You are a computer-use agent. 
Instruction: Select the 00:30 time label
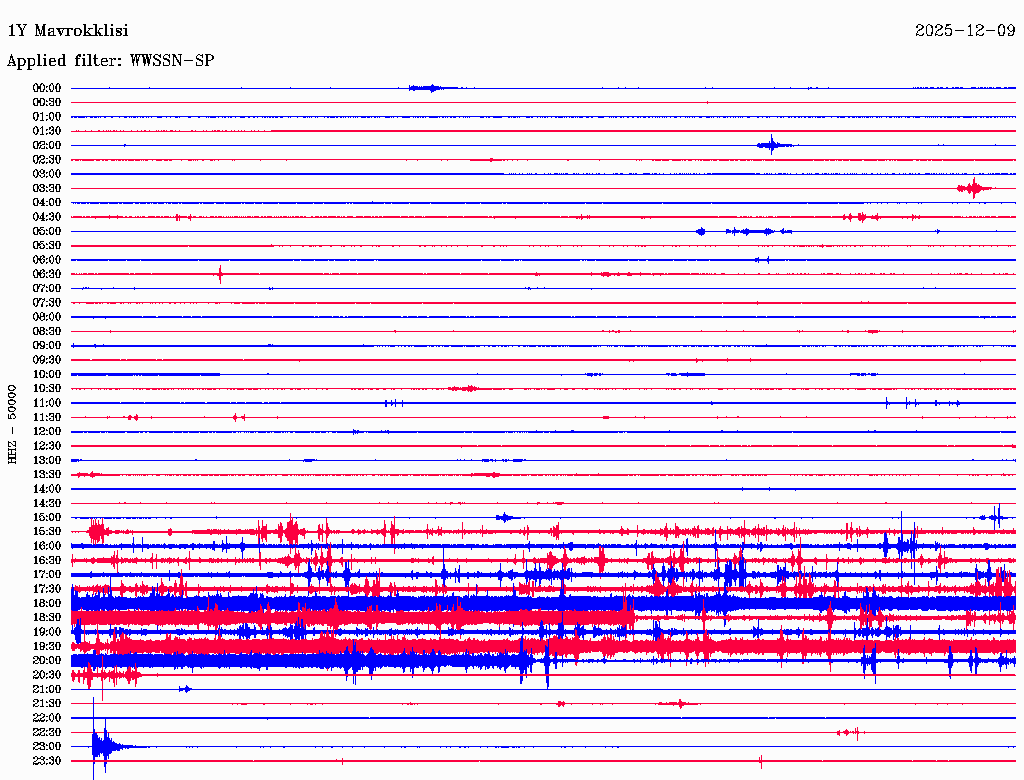[47, 103]
